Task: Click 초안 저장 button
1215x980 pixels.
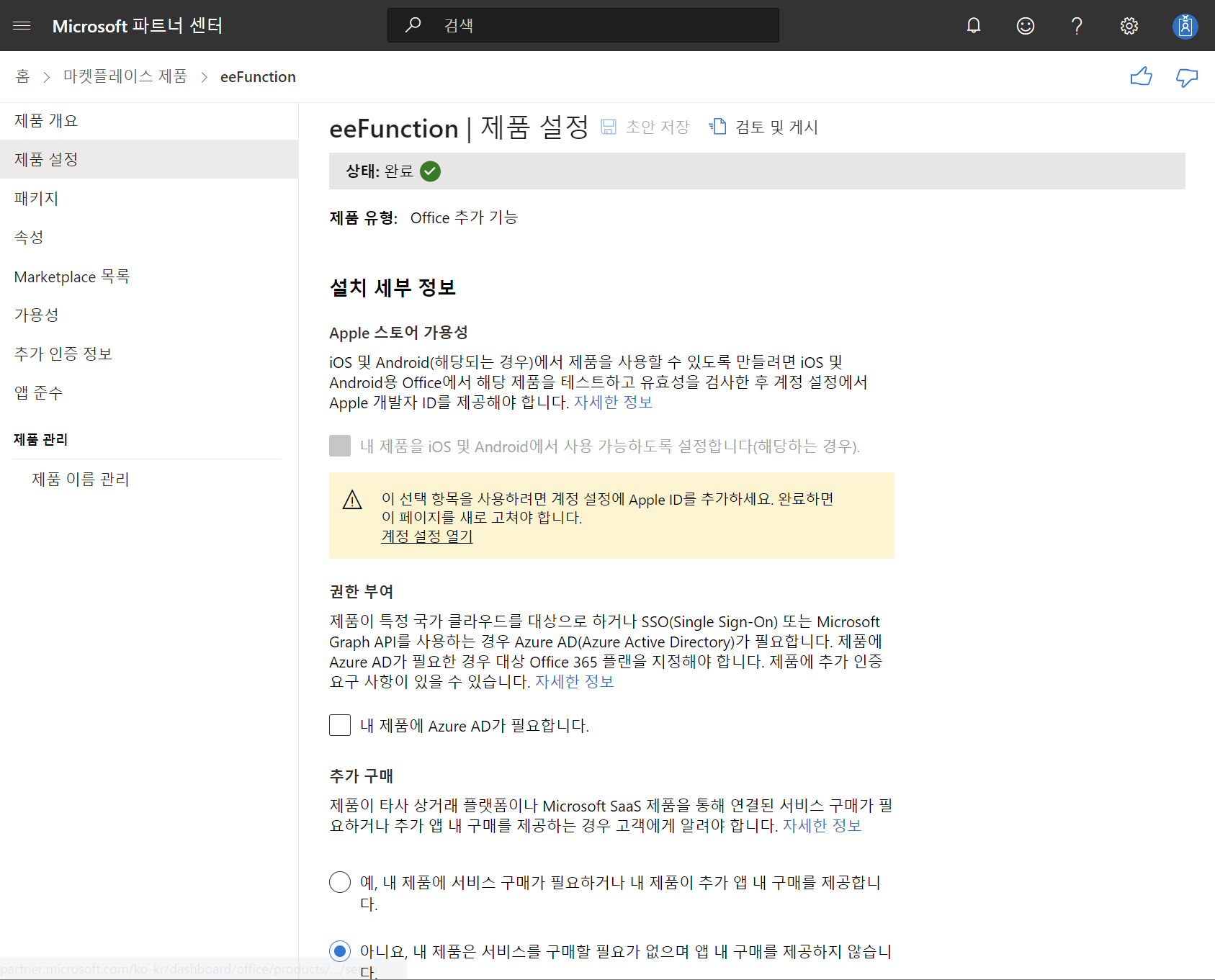Action: [645, 127]
